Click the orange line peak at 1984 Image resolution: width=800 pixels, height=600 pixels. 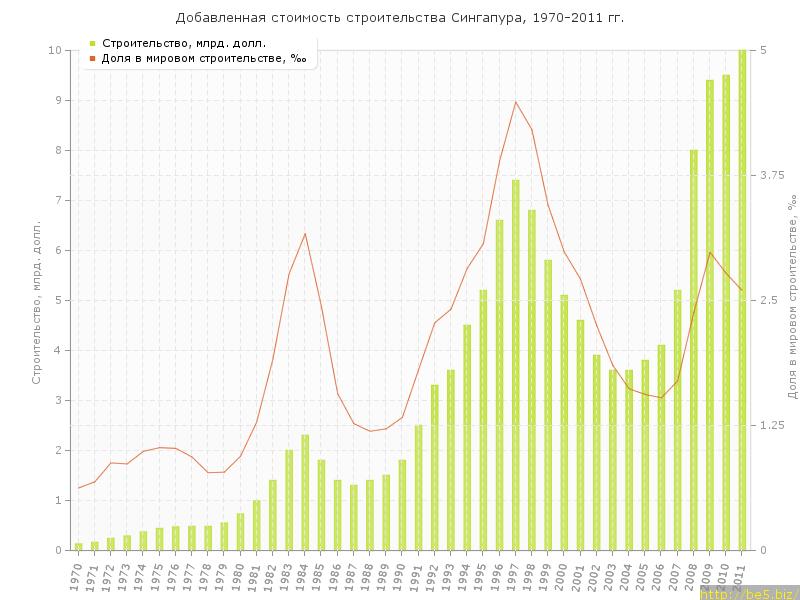pos(305,233)
